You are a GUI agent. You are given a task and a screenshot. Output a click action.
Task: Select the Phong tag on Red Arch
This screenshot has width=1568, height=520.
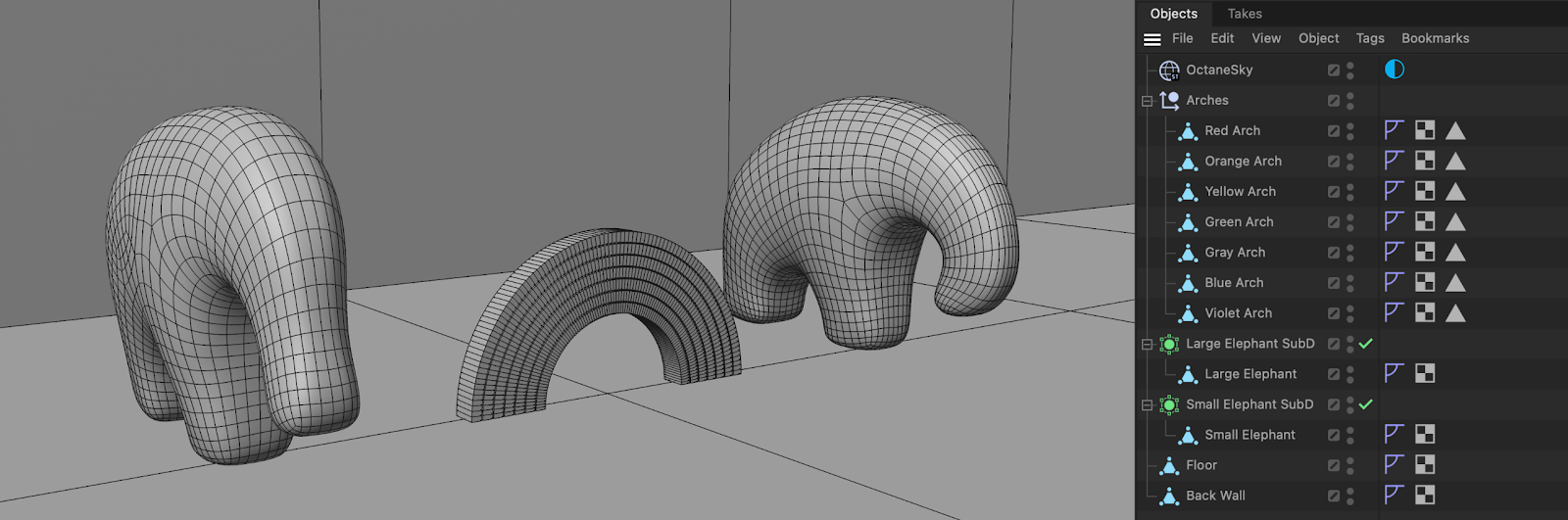(x=1395, y=130)
